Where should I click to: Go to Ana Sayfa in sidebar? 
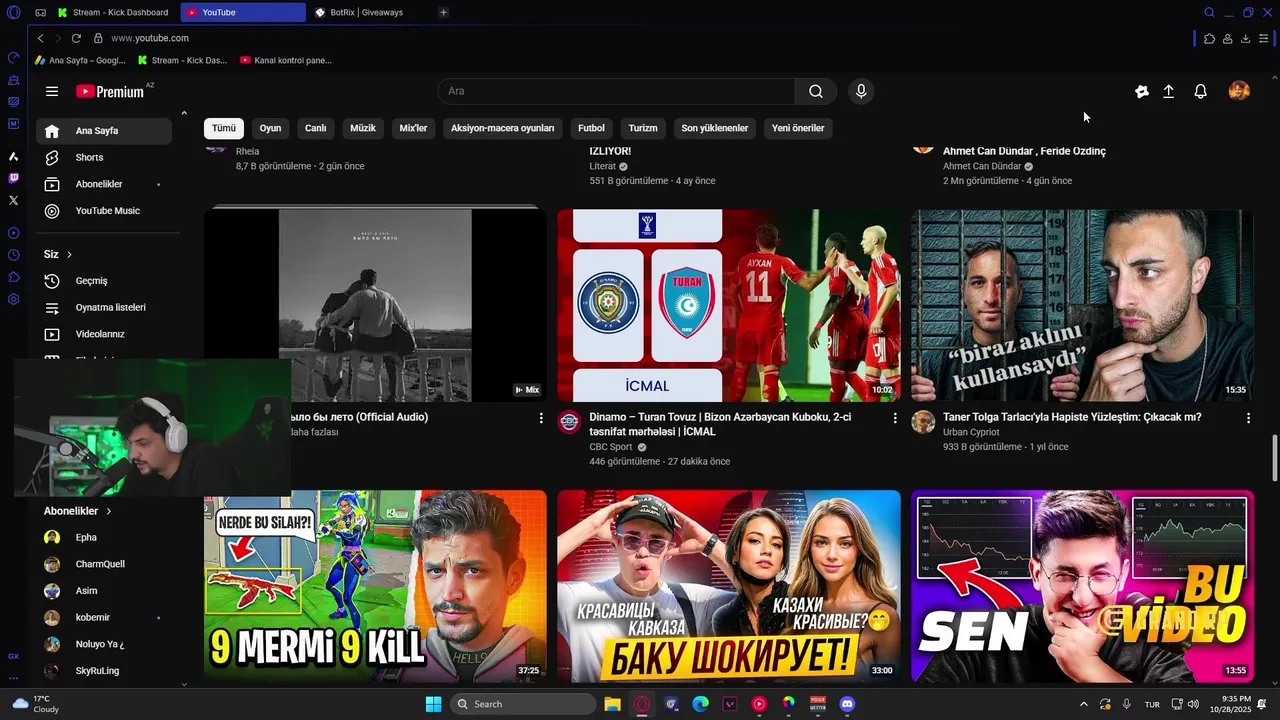104,131
